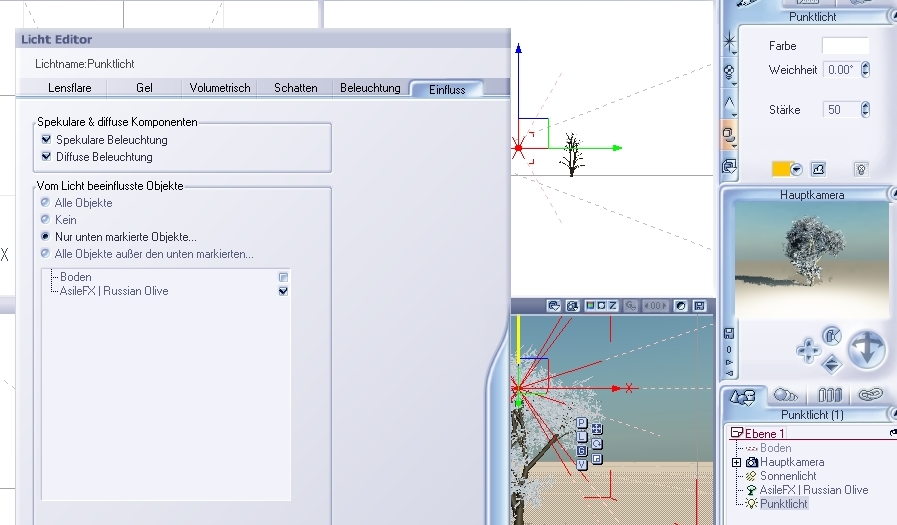Click the viewport view-options arrow icon
Screen dimensions: 897x525
click(553, 306)
